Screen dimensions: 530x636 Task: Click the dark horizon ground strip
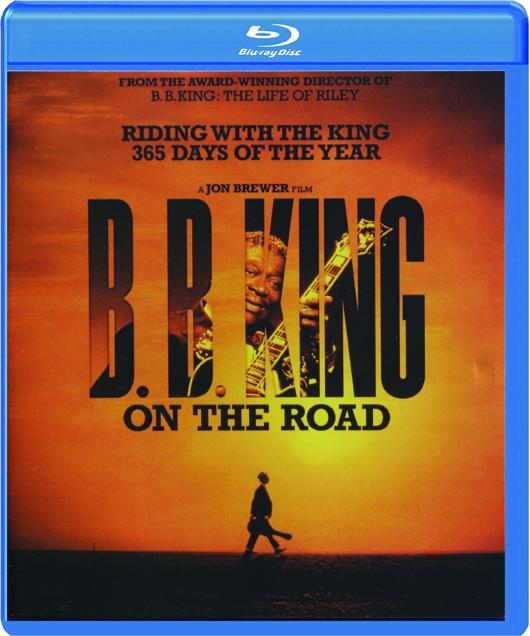point(256,584)
